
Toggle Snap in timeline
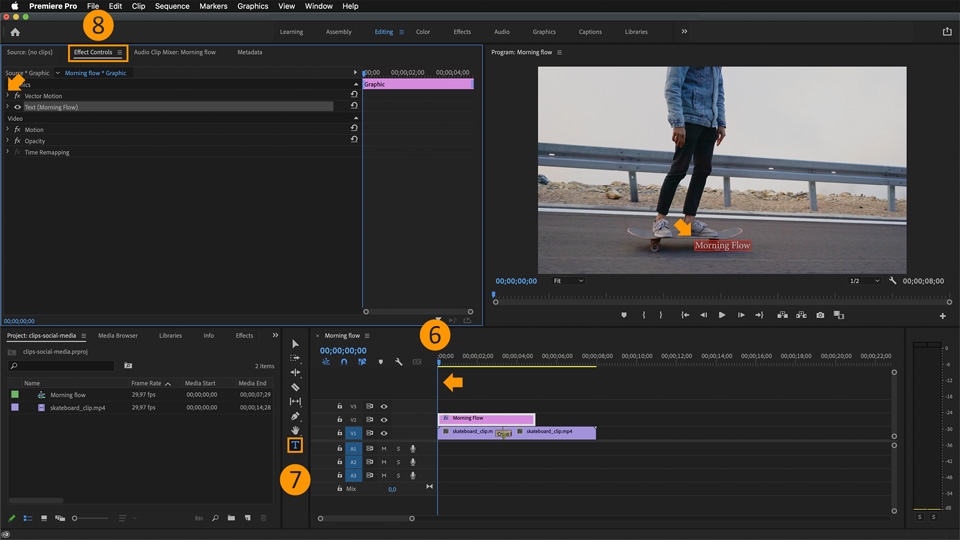click(344, 362)
